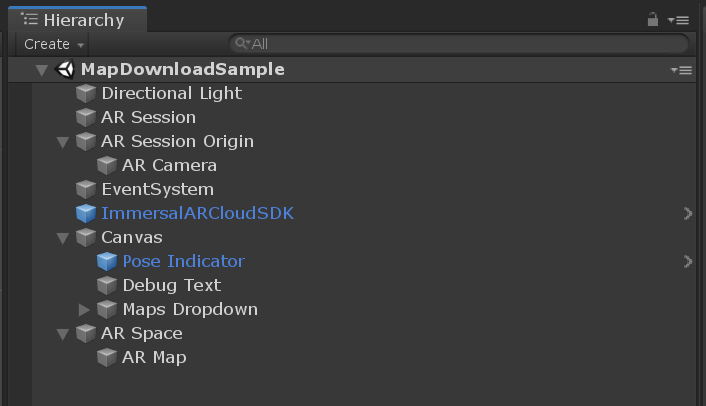Open the MapDownloadSample scene context menu
Image resolution: width=706 pixels, height=406 pixels.
(681, 70)
